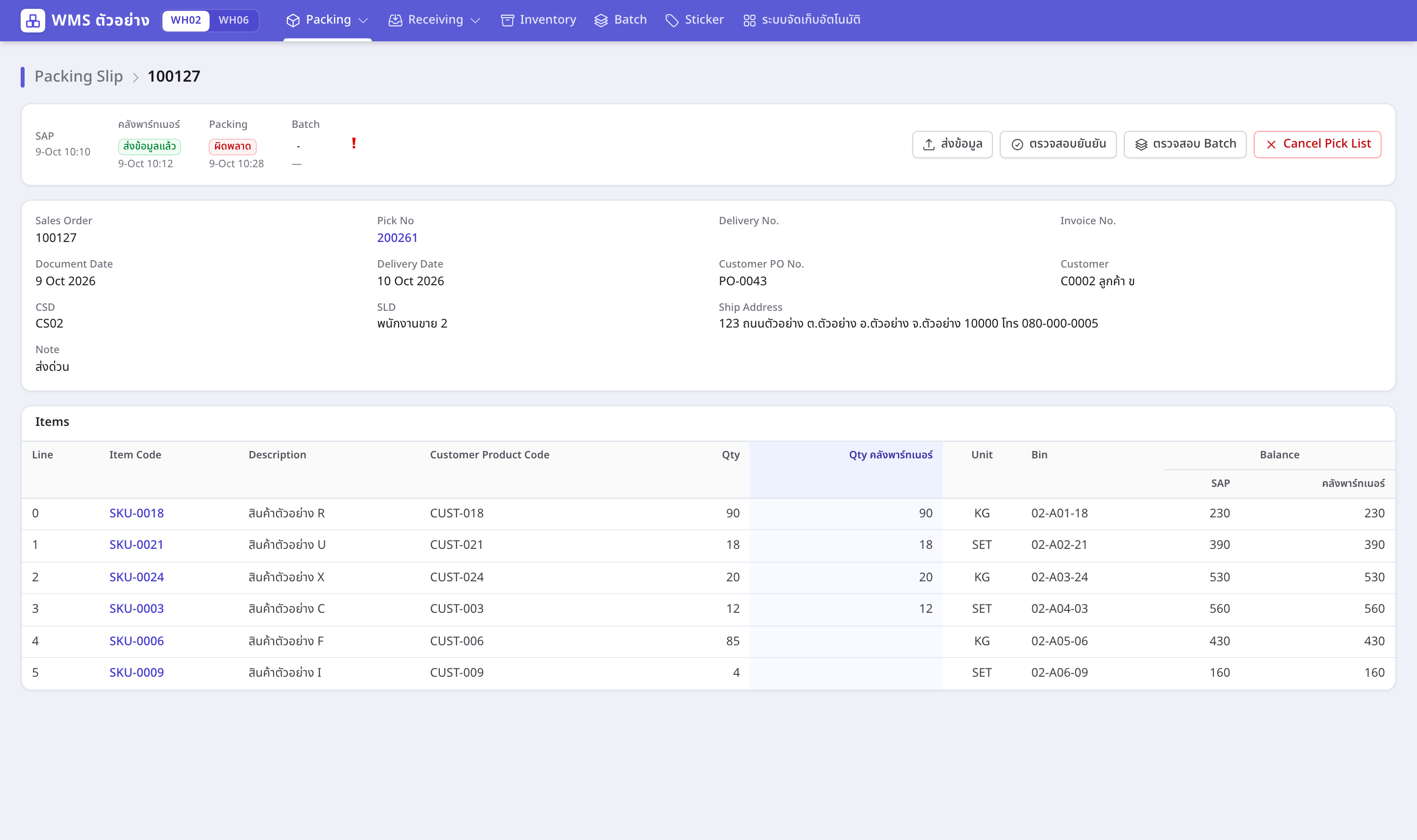Open item SKU-0018 link
The image size is (1417, 840).
tap(136, 513)
